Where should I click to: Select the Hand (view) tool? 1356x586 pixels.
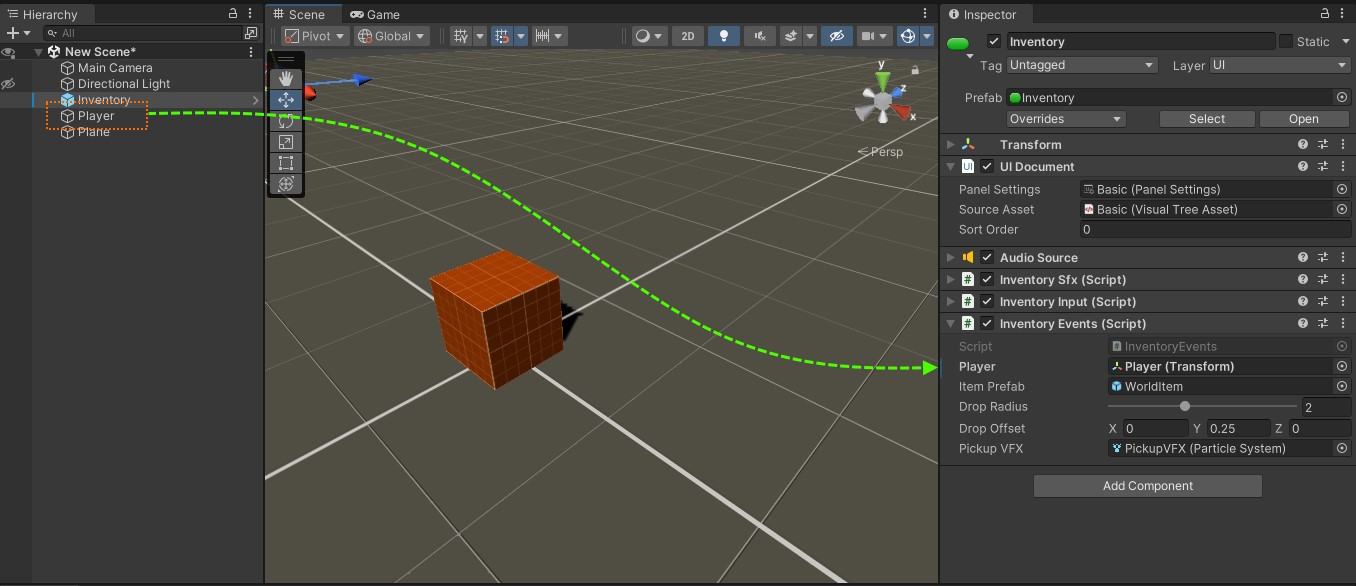tap(286, 78)
